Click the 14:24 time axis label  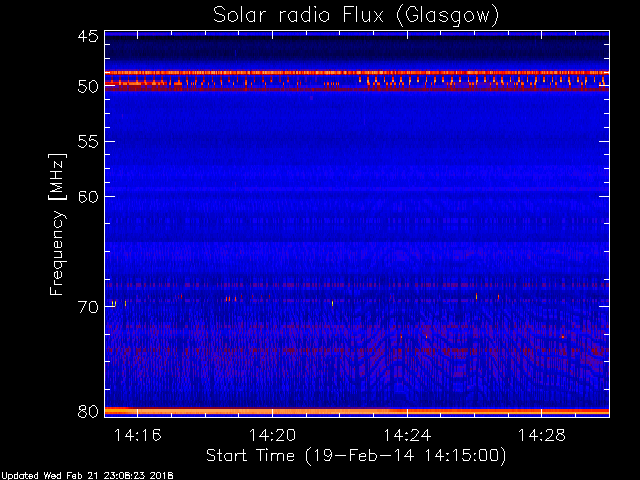[x=407, y=436]
